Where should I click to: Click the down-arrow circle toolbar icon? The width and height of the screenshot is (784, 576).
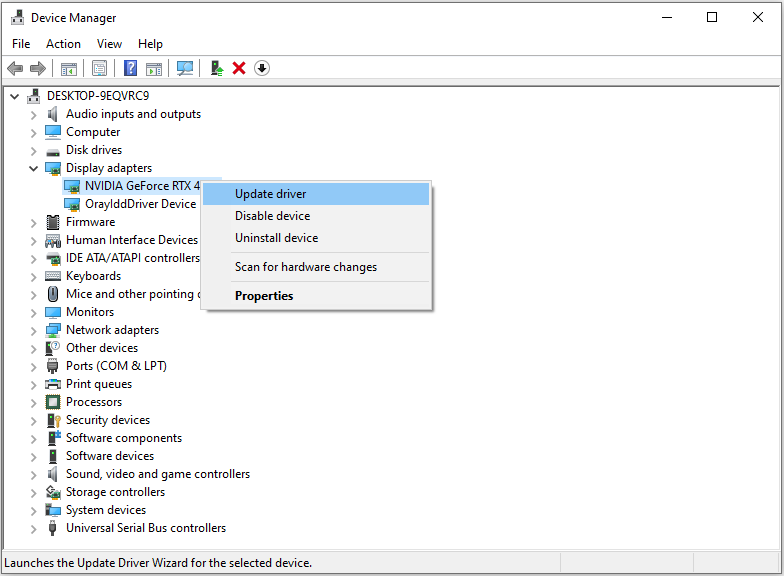[x=262, y=68]
